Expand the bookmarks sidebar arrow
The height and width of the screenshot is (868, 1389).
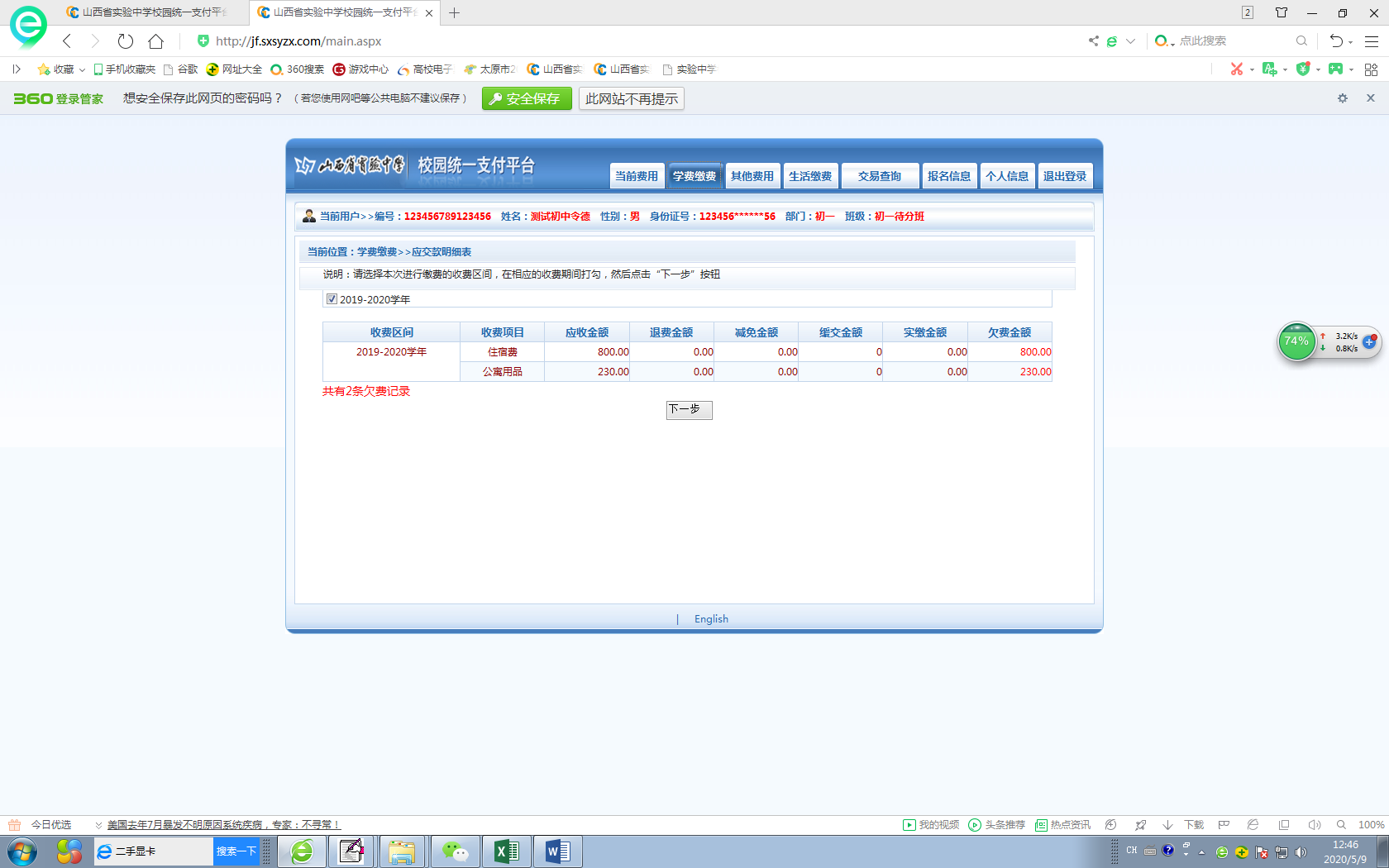pyautogui.click(x=17, y=69)
